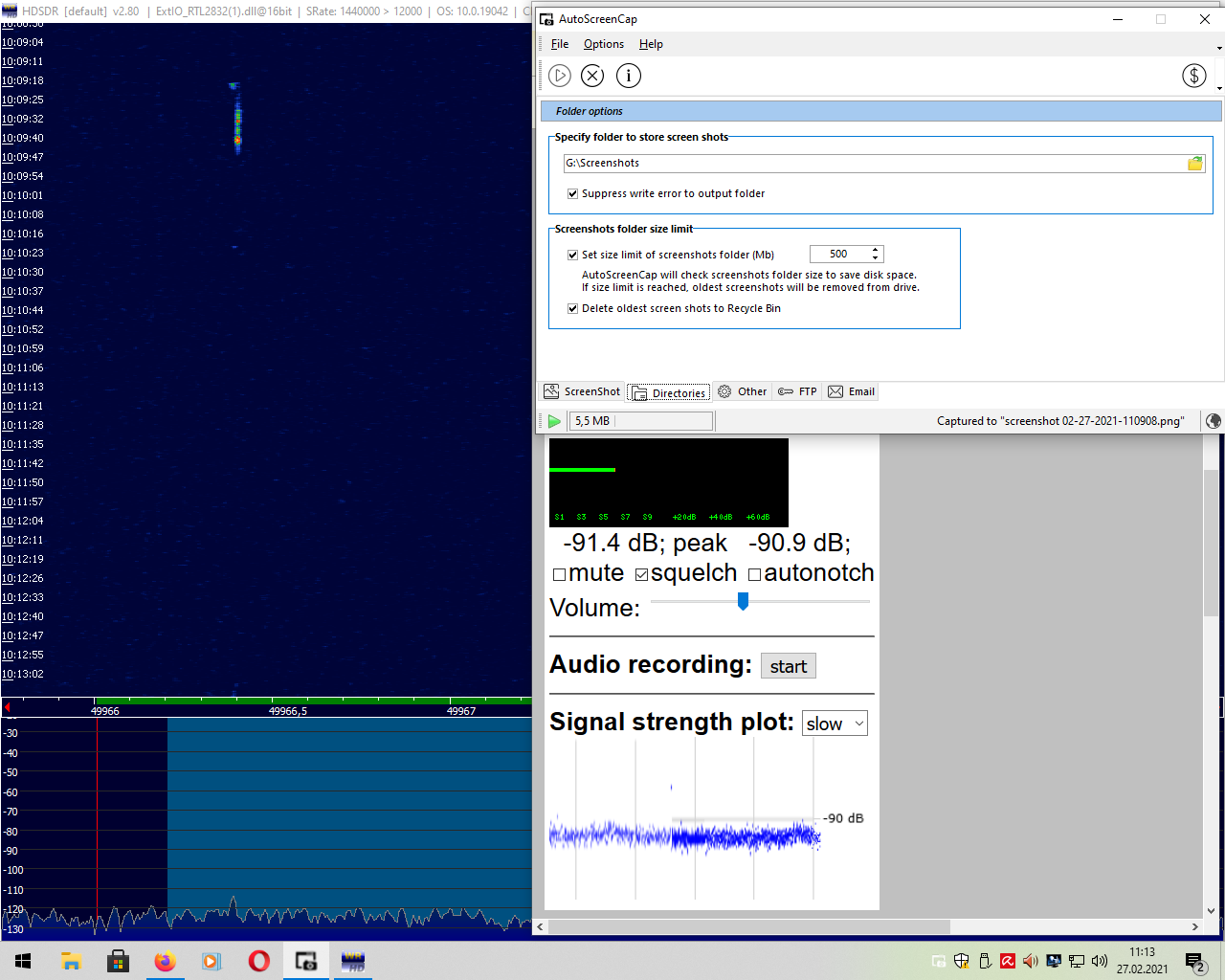Open Opera browser from the taskbar
Screen dimensions: 1225x980
(x=258, y=961)
